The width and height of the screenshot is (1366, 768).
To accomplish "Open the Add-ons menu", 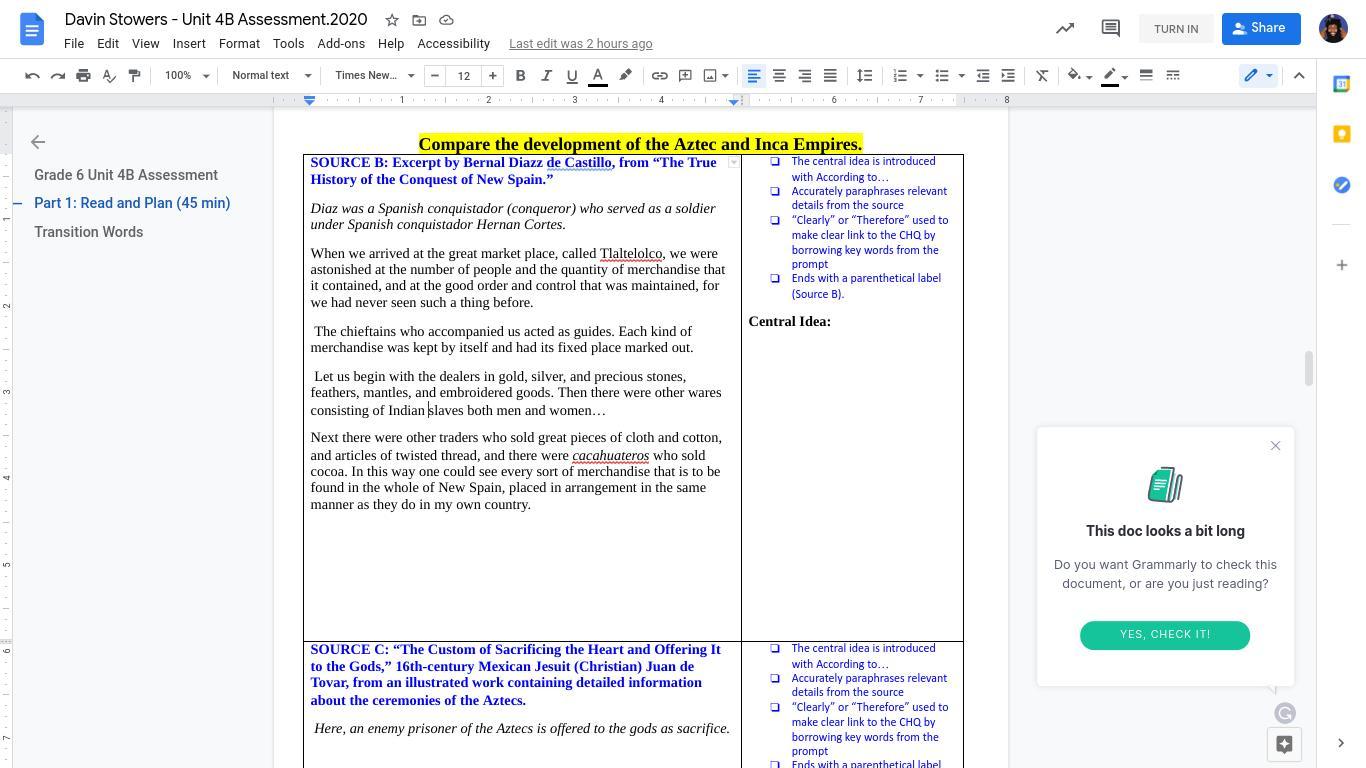I will (x=341, y=44).
